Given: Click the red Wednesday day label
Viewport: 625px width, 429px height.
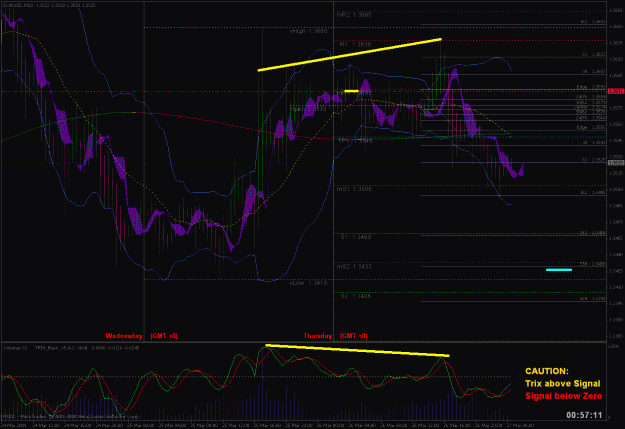Looking at the screenshot, I should click(124, 336).
